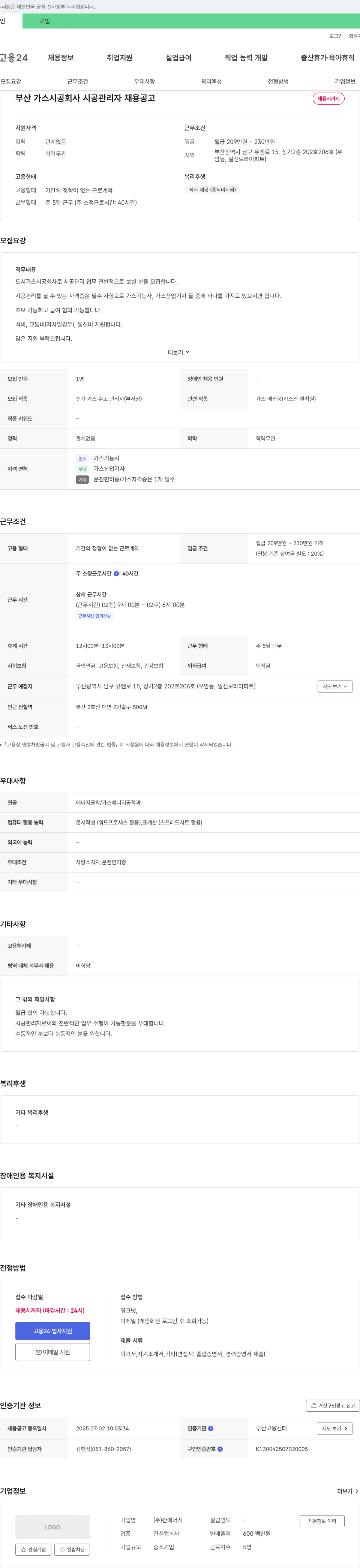The height and width of the screenshot is (1568, 360).
Task: Click the 거짓구인광고 신고 report button
Action: [x=333, y=1405]
